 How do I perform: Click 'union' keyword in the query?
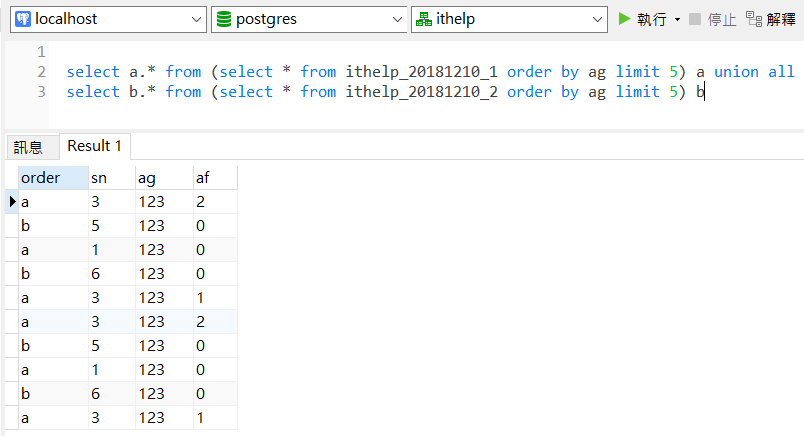(x=736, y=72)
